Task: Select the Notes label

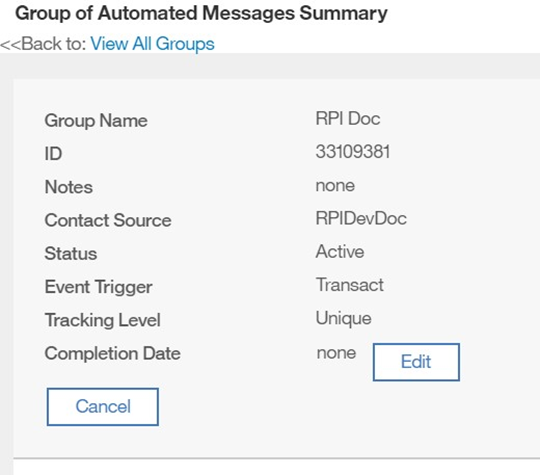Action: point(69,187)
